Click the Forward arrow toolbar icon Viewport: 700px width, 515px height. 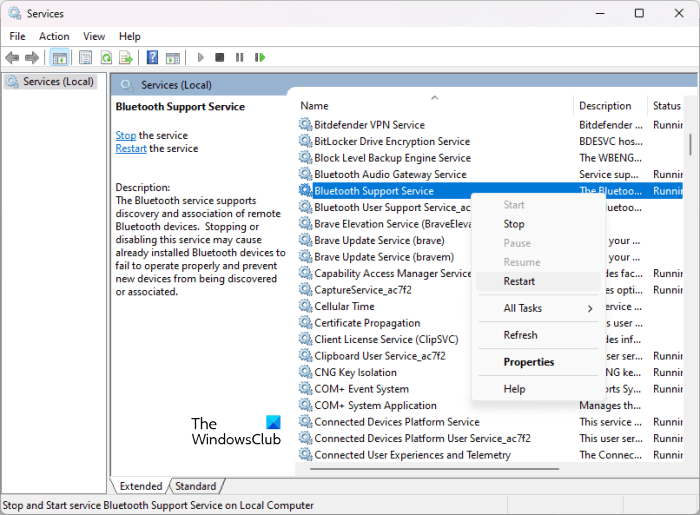coord(32,58)
